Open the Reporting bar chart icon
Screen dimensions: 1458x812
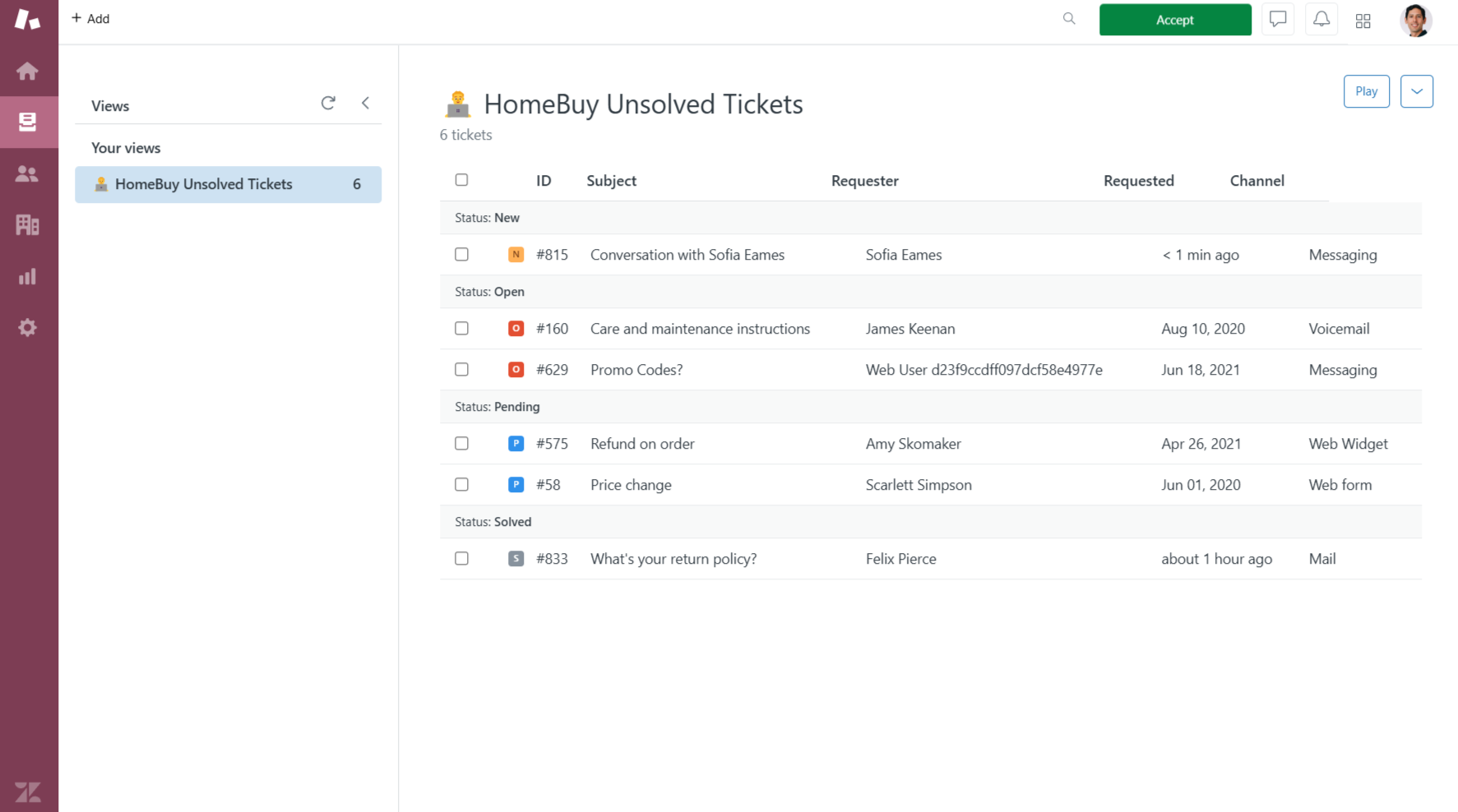click(x=27, y=276)
